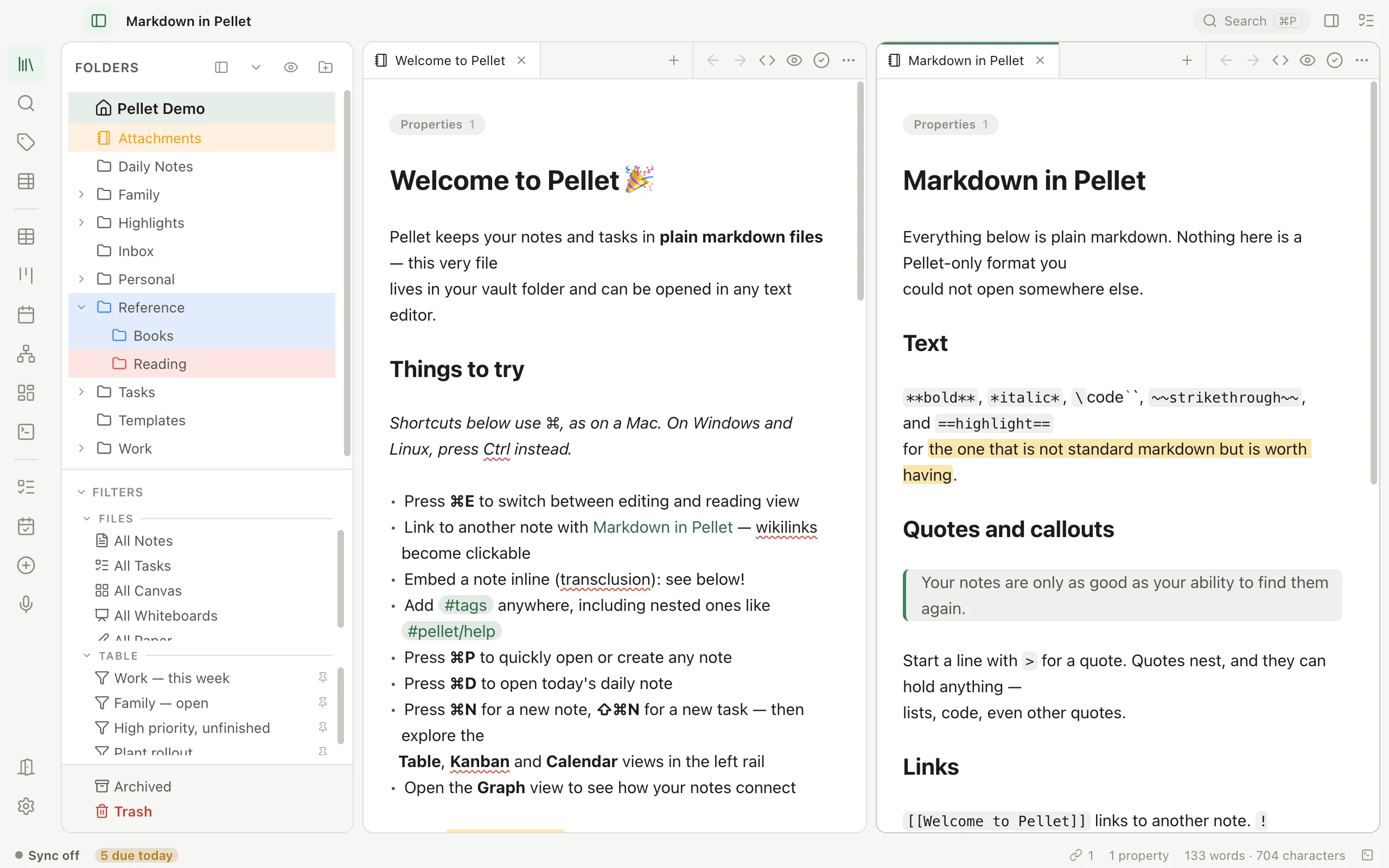Image resolution: width=1389 pixels, height=868 pixels.
Task: Toggle reading view eye in Markdown pane
Action: pyautogui.click(x=1308, y=60)
